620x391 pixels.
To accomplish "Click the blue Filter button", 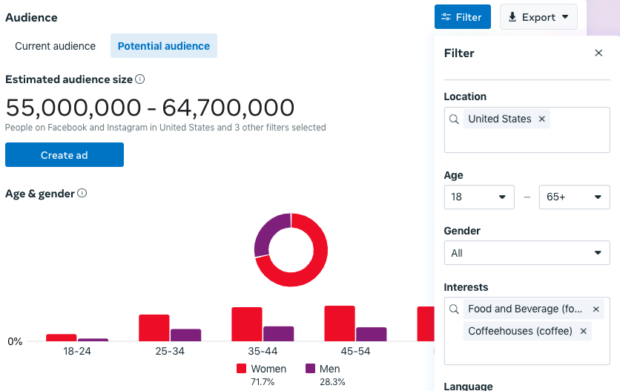I will pyautogui.click(x=462, y=17).
